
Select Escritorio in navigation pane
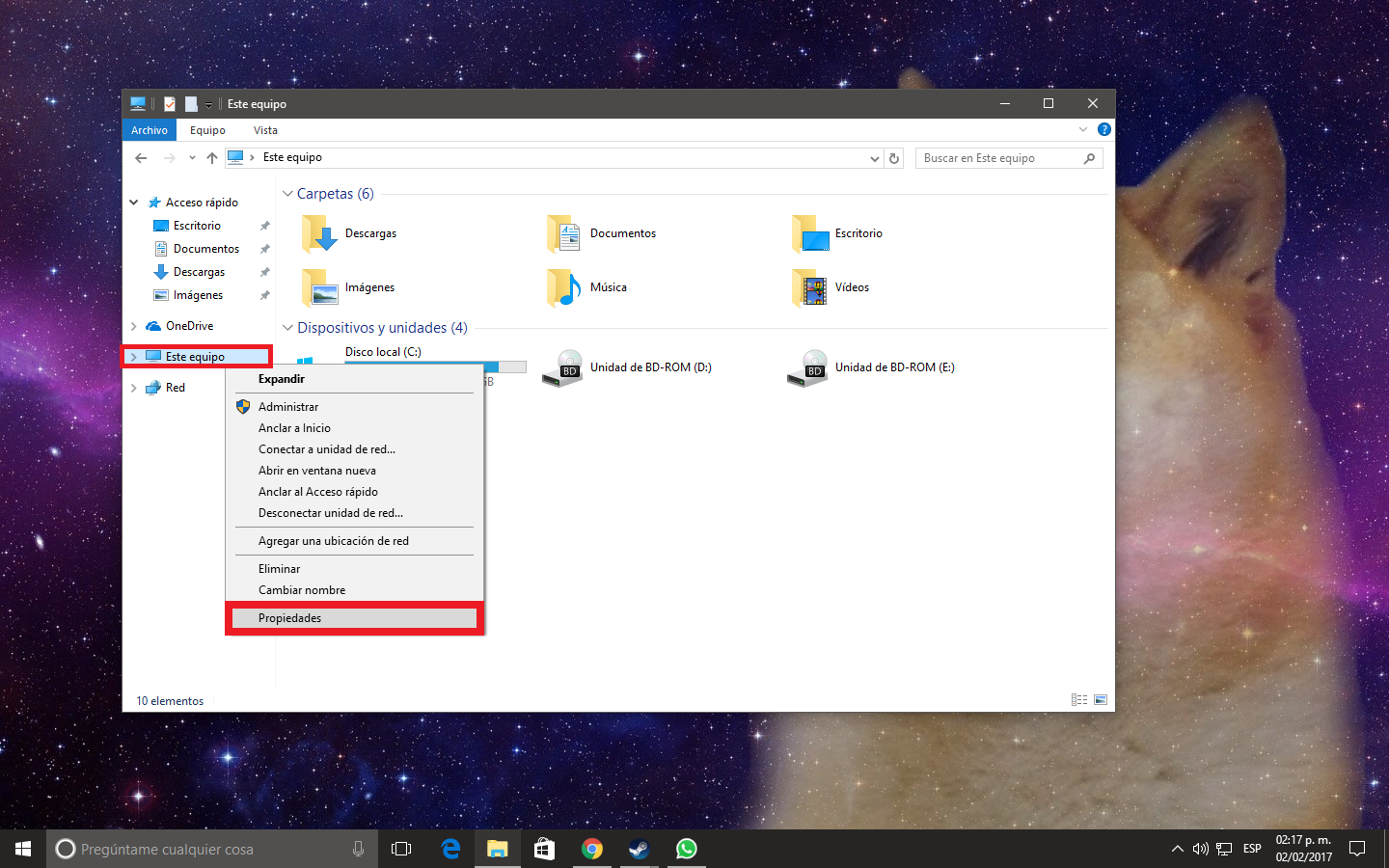click(198, 226)
